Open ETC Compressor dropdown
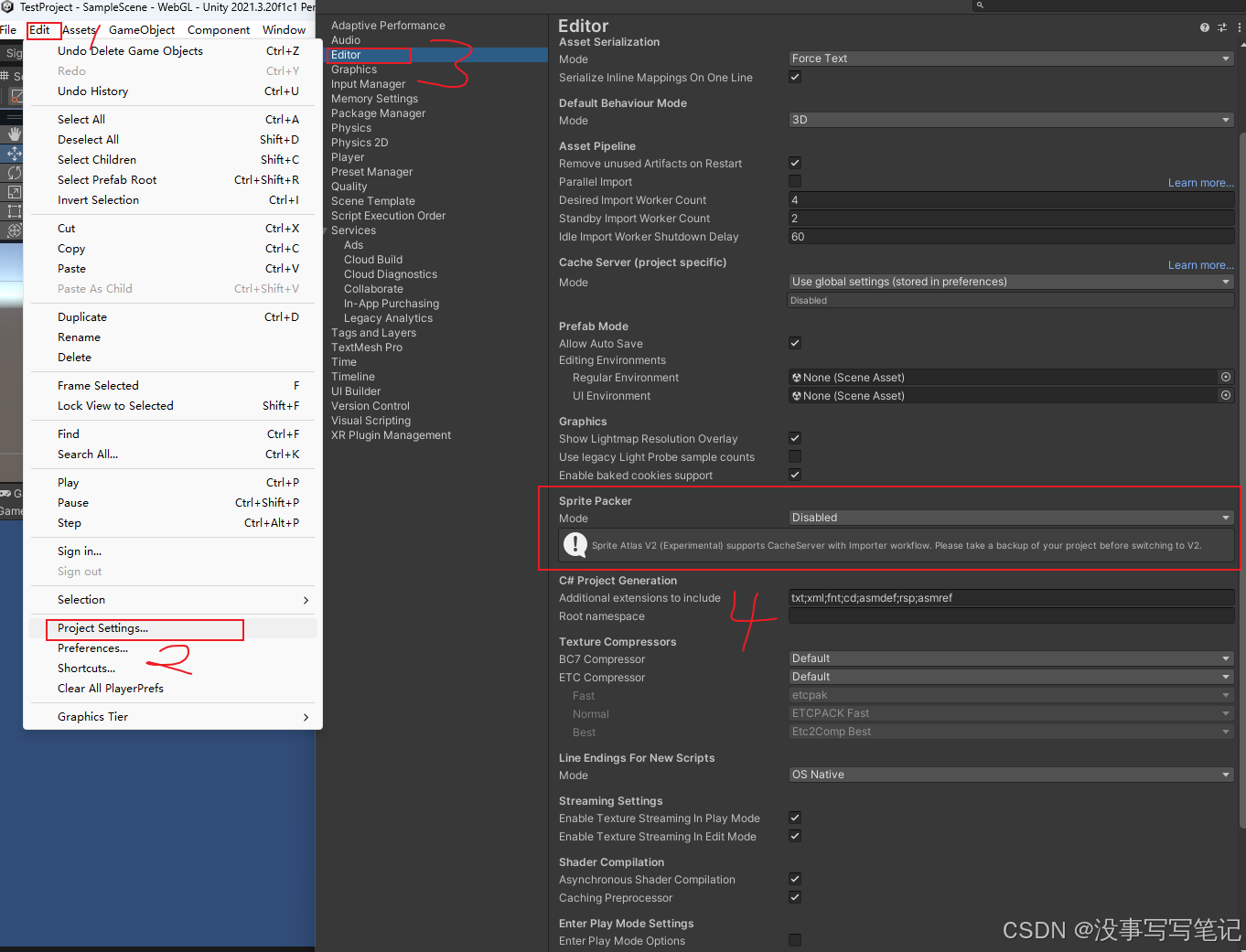 (1011, 677)
